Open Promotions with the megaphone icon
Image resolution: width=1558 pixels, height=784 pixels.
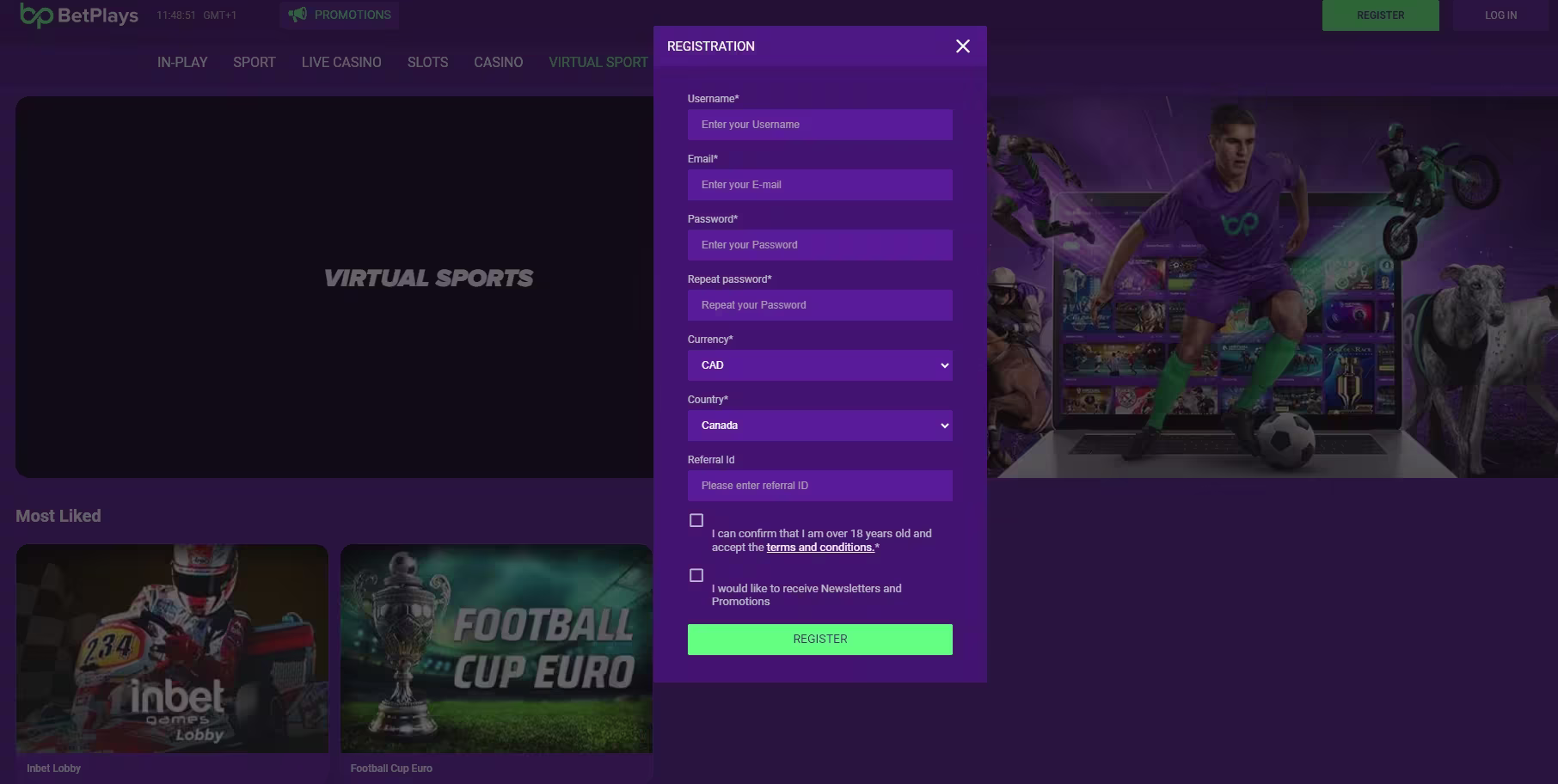tap(339, 15)
